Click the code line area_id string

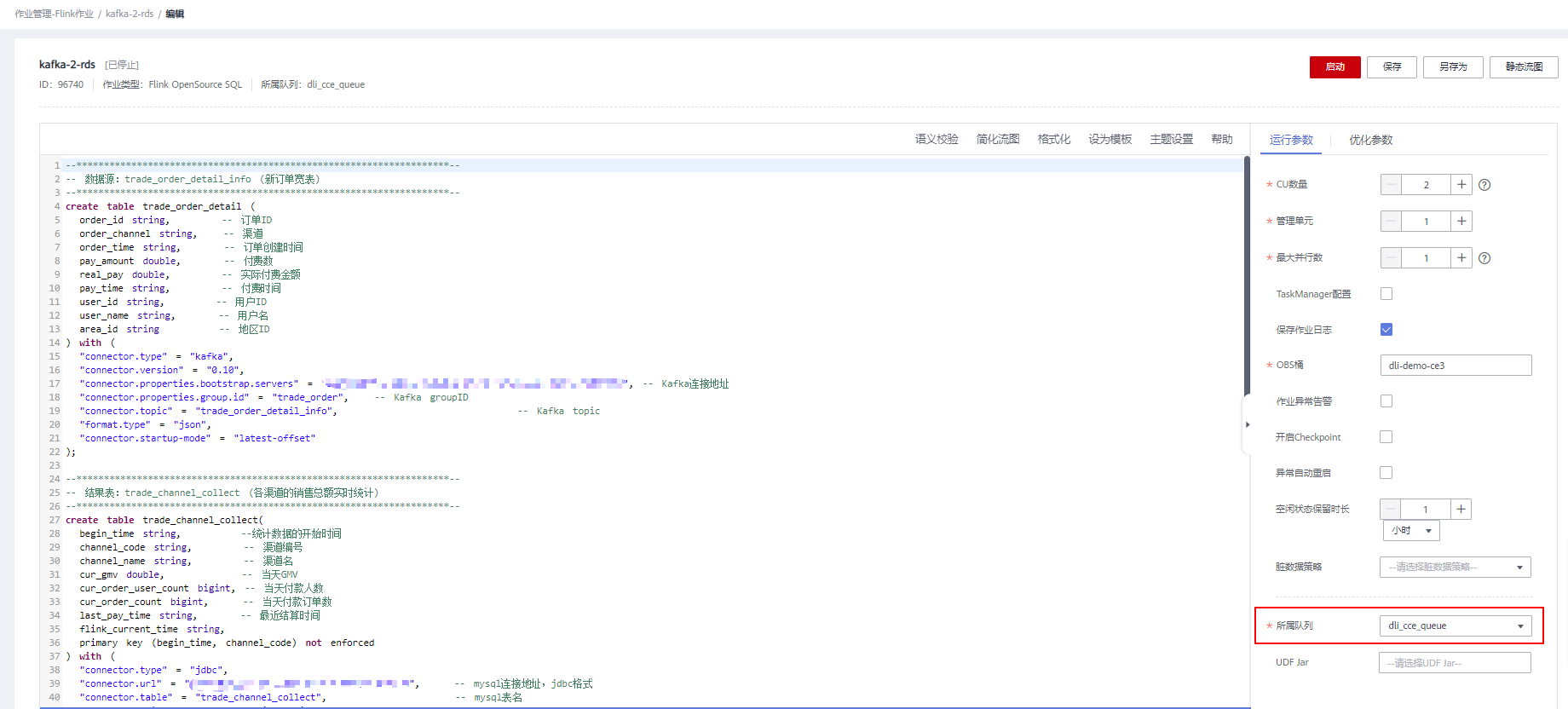[119, 329]
